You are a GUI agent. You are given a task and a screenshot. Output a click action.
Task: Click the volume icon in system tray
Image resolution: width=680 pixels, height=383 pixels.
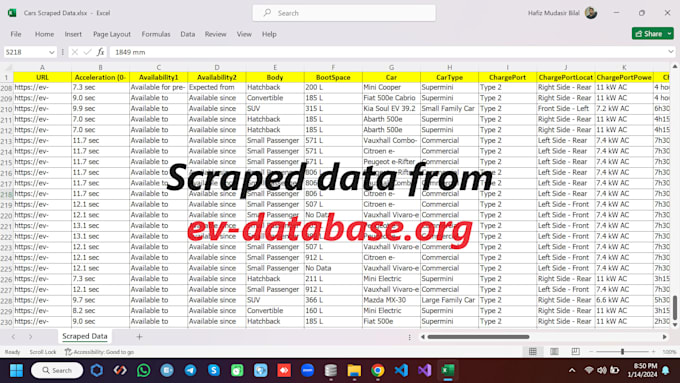pyautogui.click(x=602, y=370)
